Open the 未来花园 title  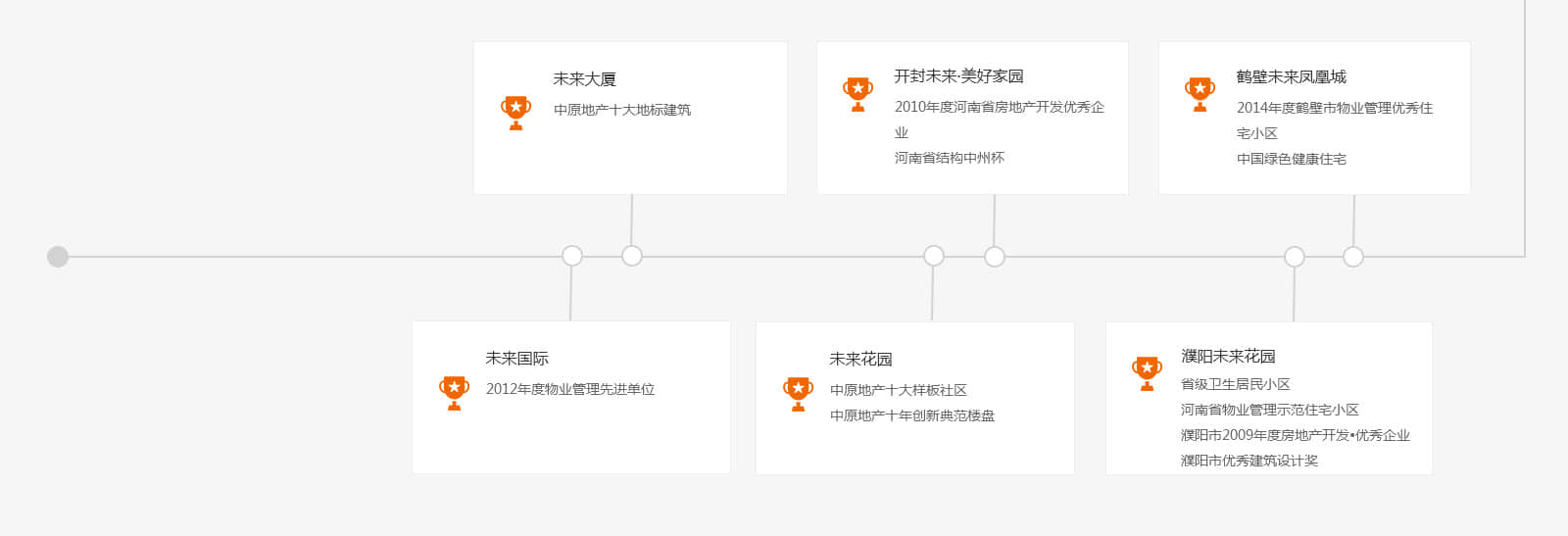tap(860, 360)
